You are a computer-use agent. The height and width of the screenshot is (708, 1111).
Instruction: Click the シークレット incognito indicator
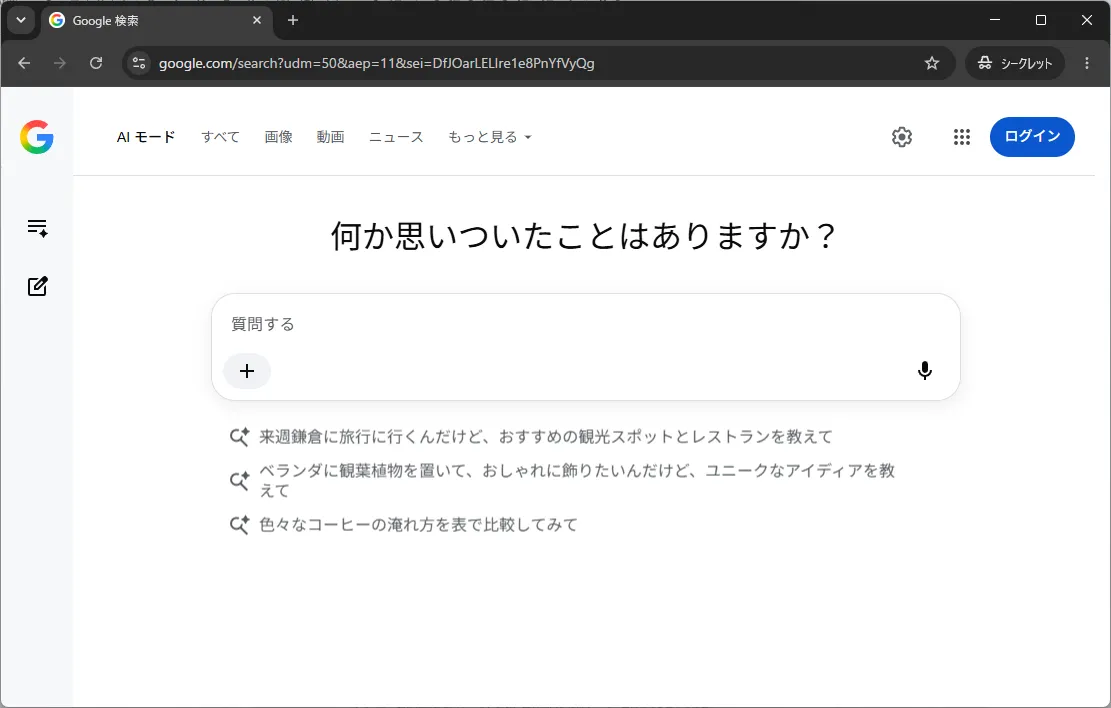(1015, 63)
